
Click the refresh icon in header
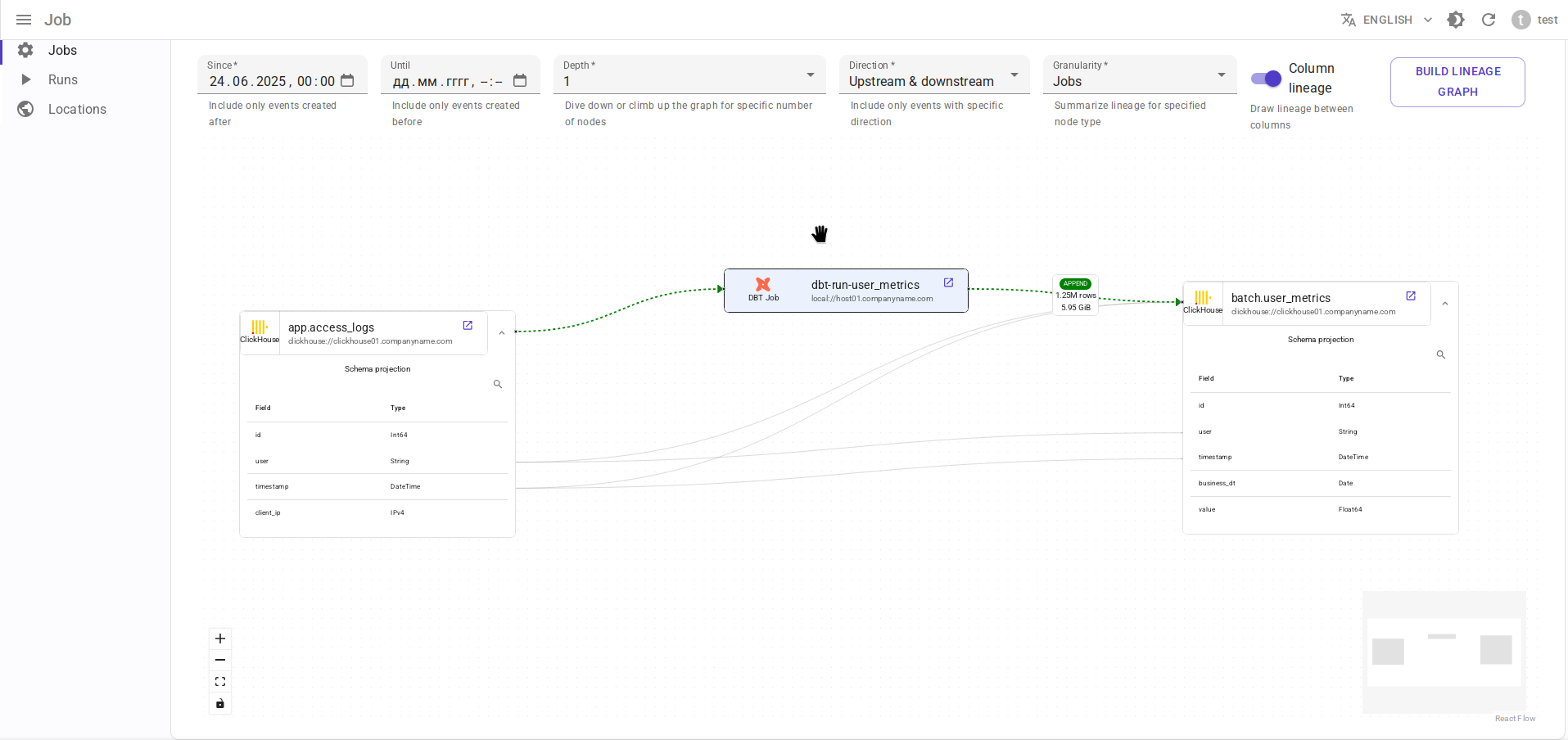[1489, 20]
